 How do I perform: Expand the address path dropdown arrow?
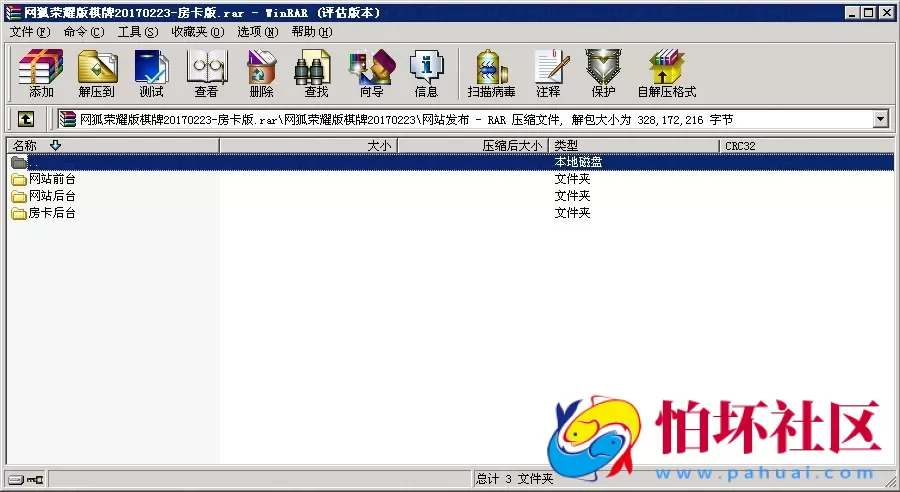pos(881,119)
